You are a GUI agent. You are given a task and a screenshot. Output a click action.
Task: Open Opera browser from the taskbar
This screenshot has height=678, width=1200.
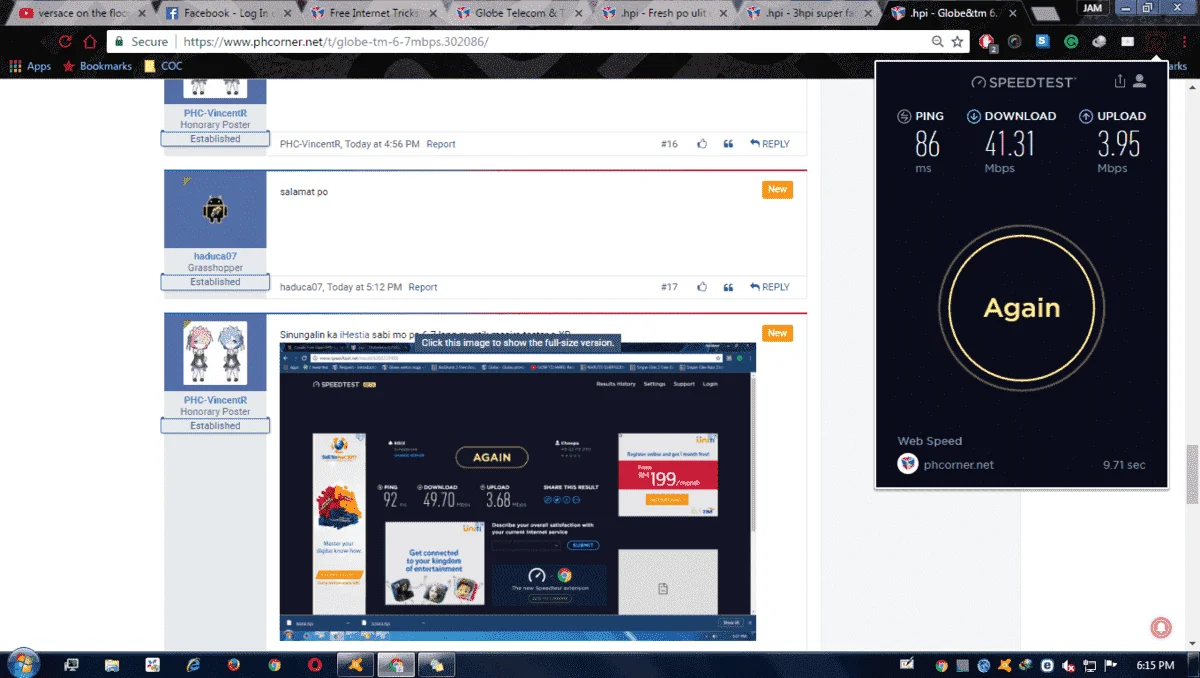click(315, 664)
